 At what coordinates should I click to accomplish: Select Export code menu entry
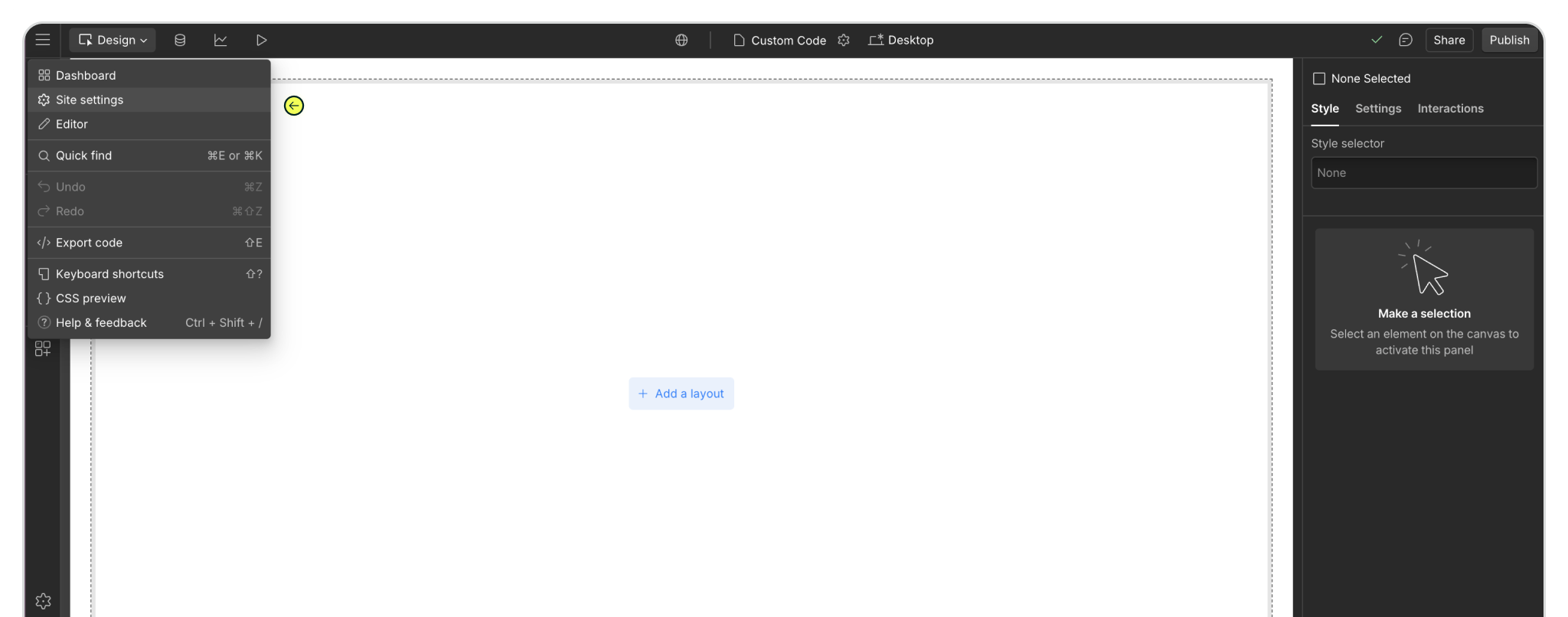149,243
